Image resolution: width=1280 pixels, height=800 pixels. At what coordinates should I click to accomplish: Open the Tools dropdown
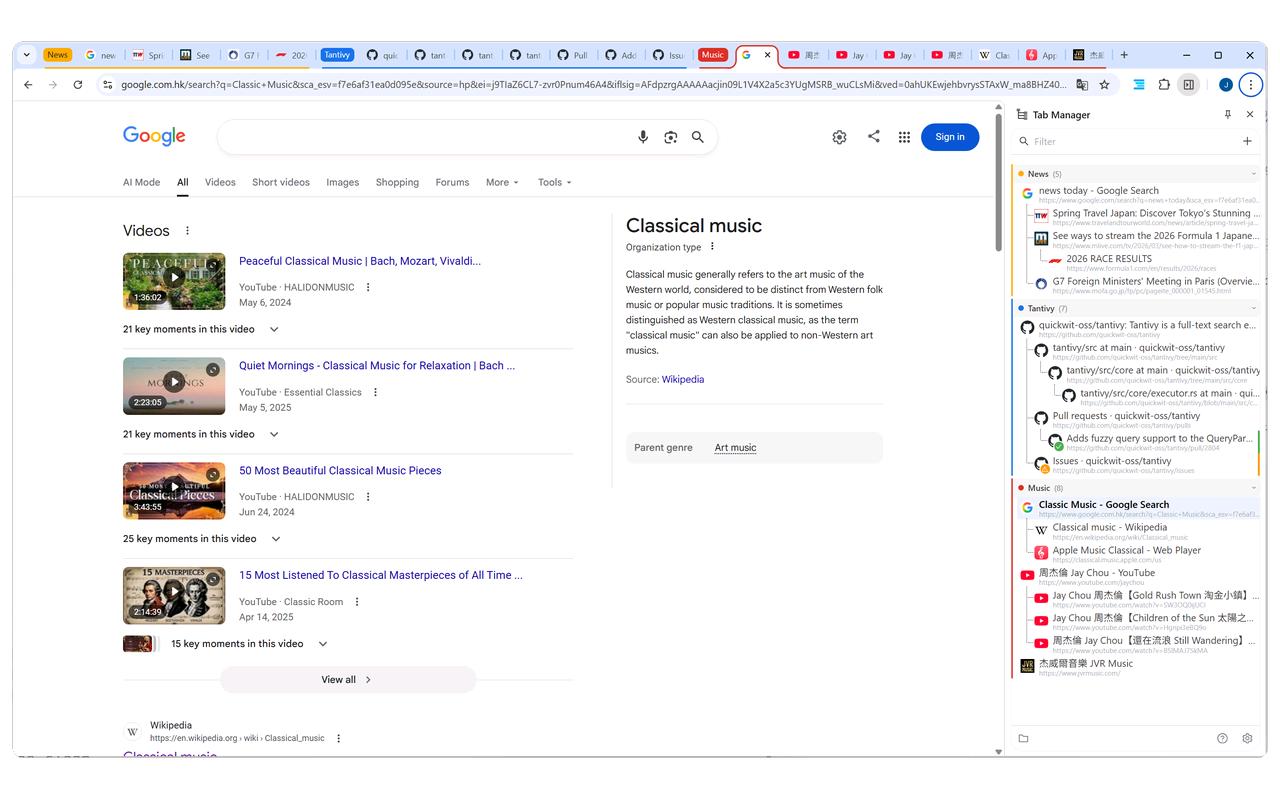click(x=554, y=182)
